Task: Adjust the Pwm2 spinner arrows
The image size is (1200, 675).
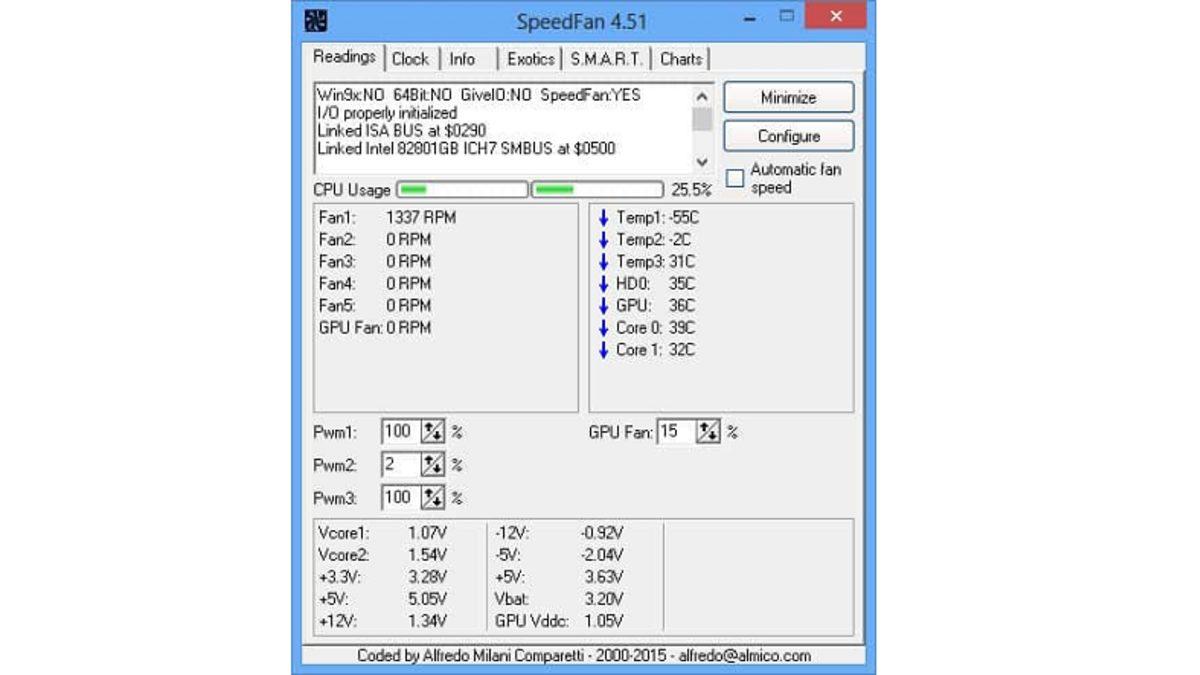Action: point(432,465)
